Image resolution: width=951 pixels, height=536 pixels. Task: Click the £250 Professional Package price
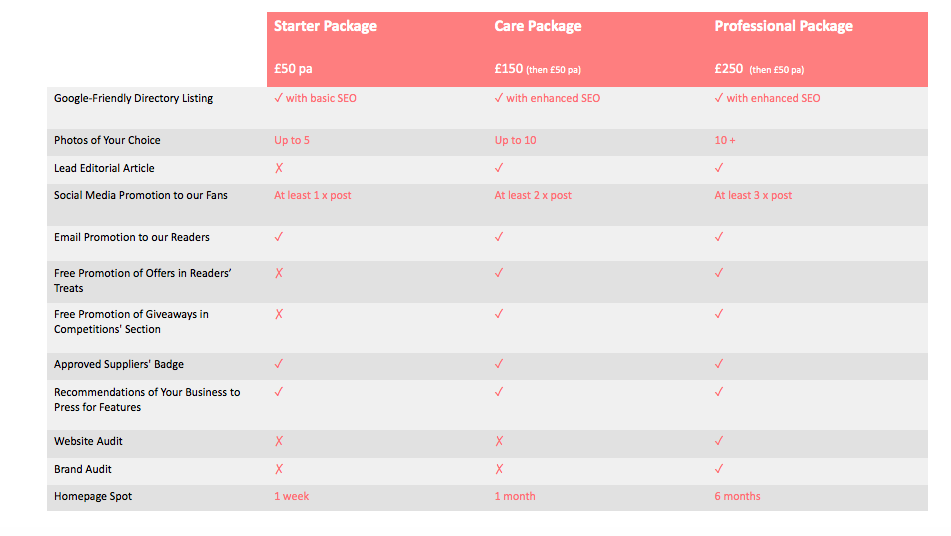tap(728, 69)
